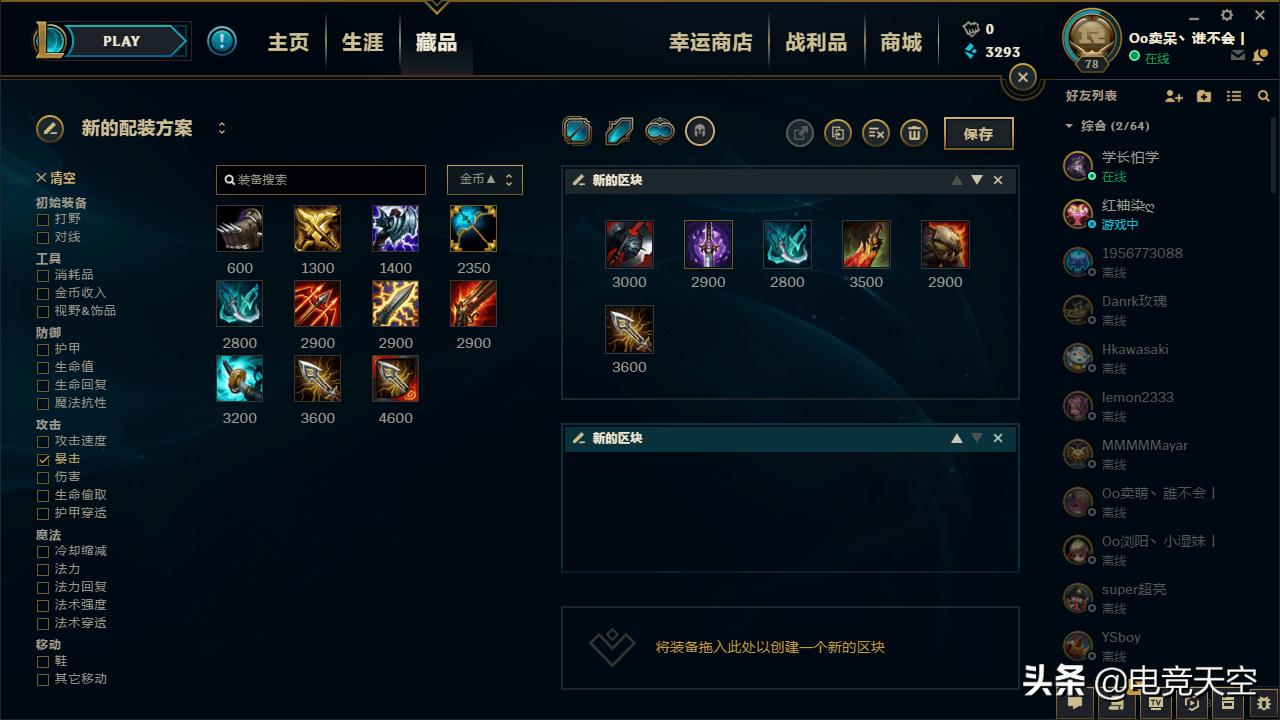This screenshot has height=720, width=1280.
Task: Open the friends list search icon
Action: point(1263,96)
